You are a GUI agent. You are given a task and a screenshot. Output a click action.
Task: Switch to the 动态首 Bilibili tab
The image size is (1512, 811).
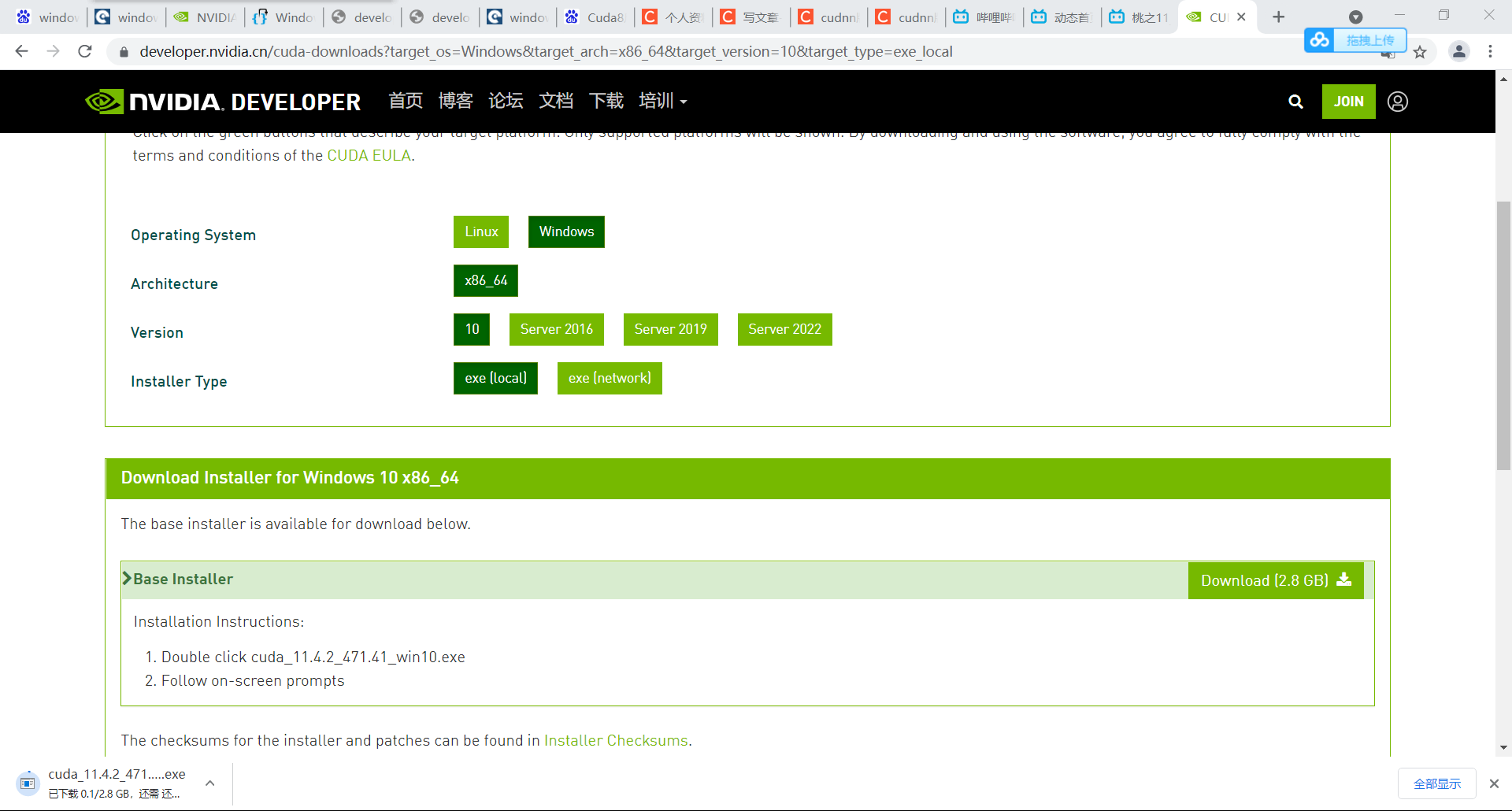coord(1062,17)
